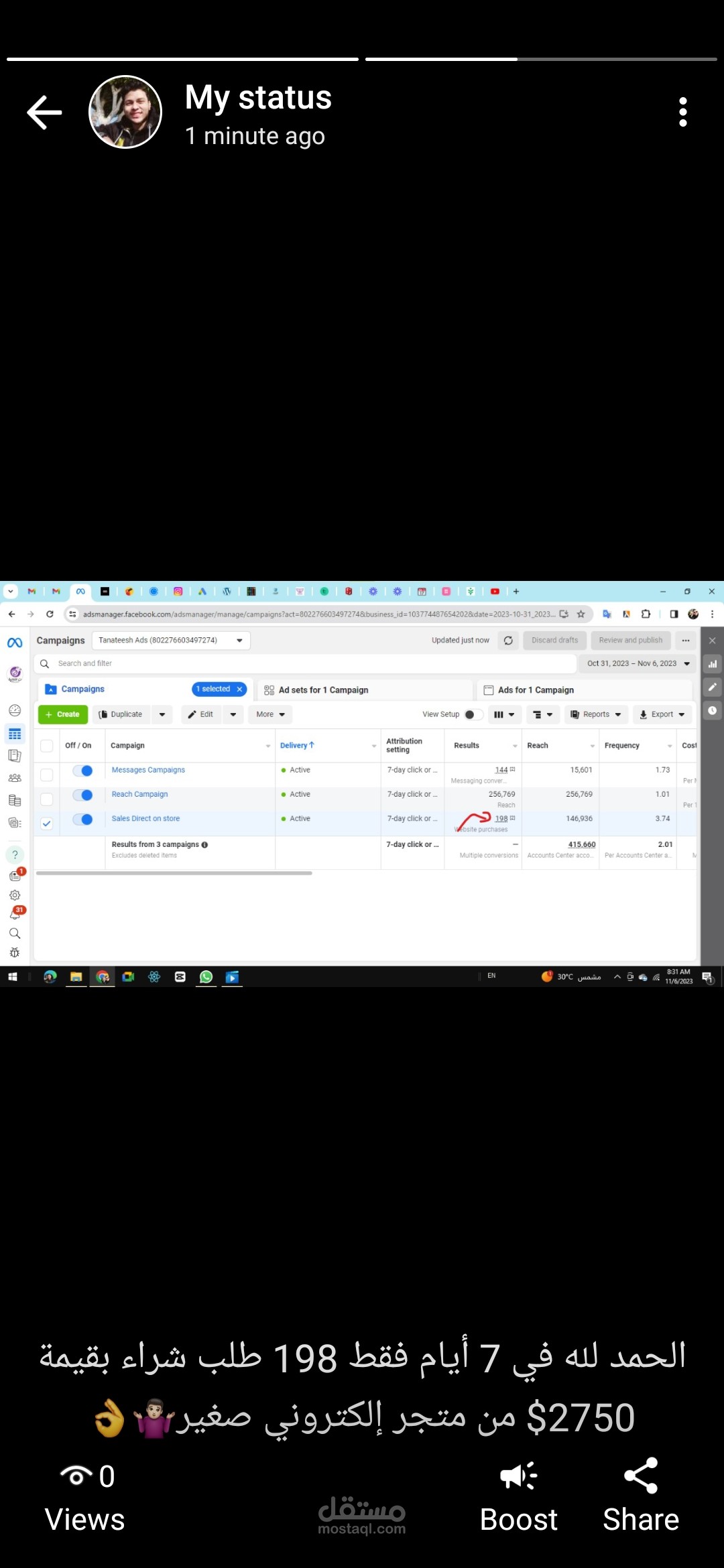Sort by the Results column header
Image resolution: width=724 pixels, height=1568 pixels.
[467, 745]
